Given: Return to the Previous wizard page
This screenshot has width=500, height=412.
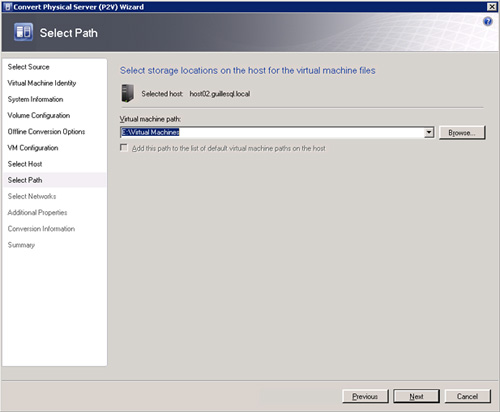Looking at the screenshot, I should coord(365,396).
